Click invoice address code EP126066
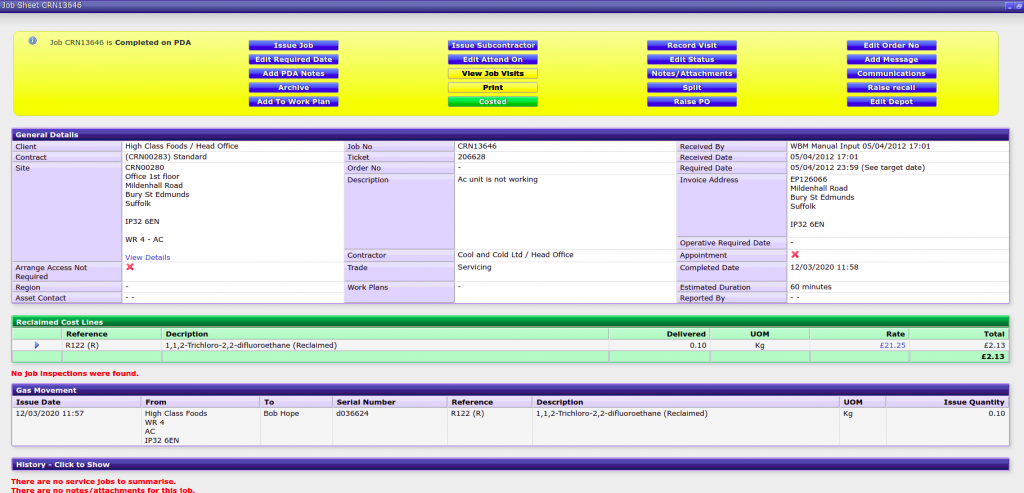The width and height of the screenshot is (1024, 493). pos(808,180)
